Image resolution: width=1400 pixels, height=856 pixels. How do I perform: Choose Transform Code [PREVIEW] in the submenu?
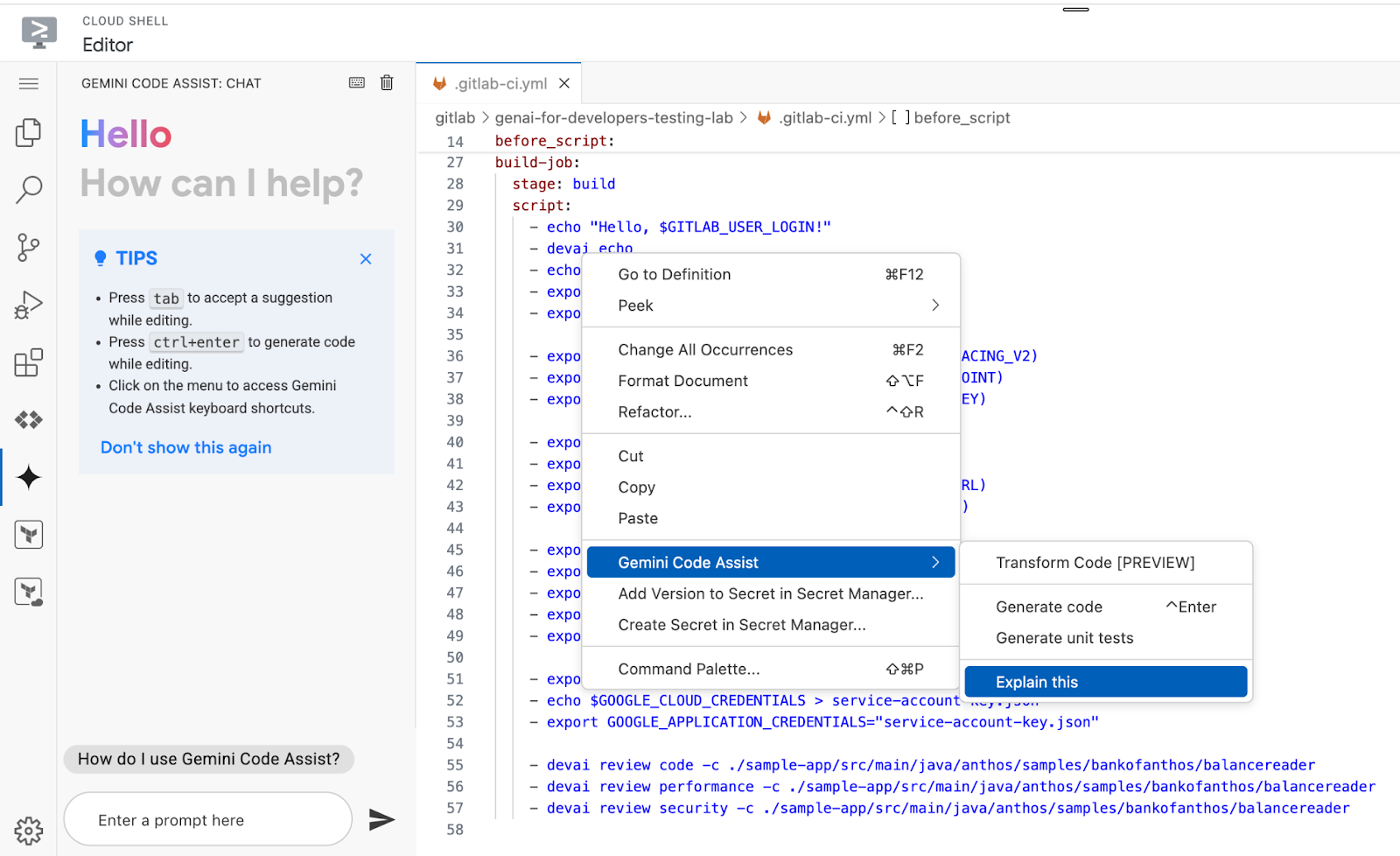click(1106, 563)
